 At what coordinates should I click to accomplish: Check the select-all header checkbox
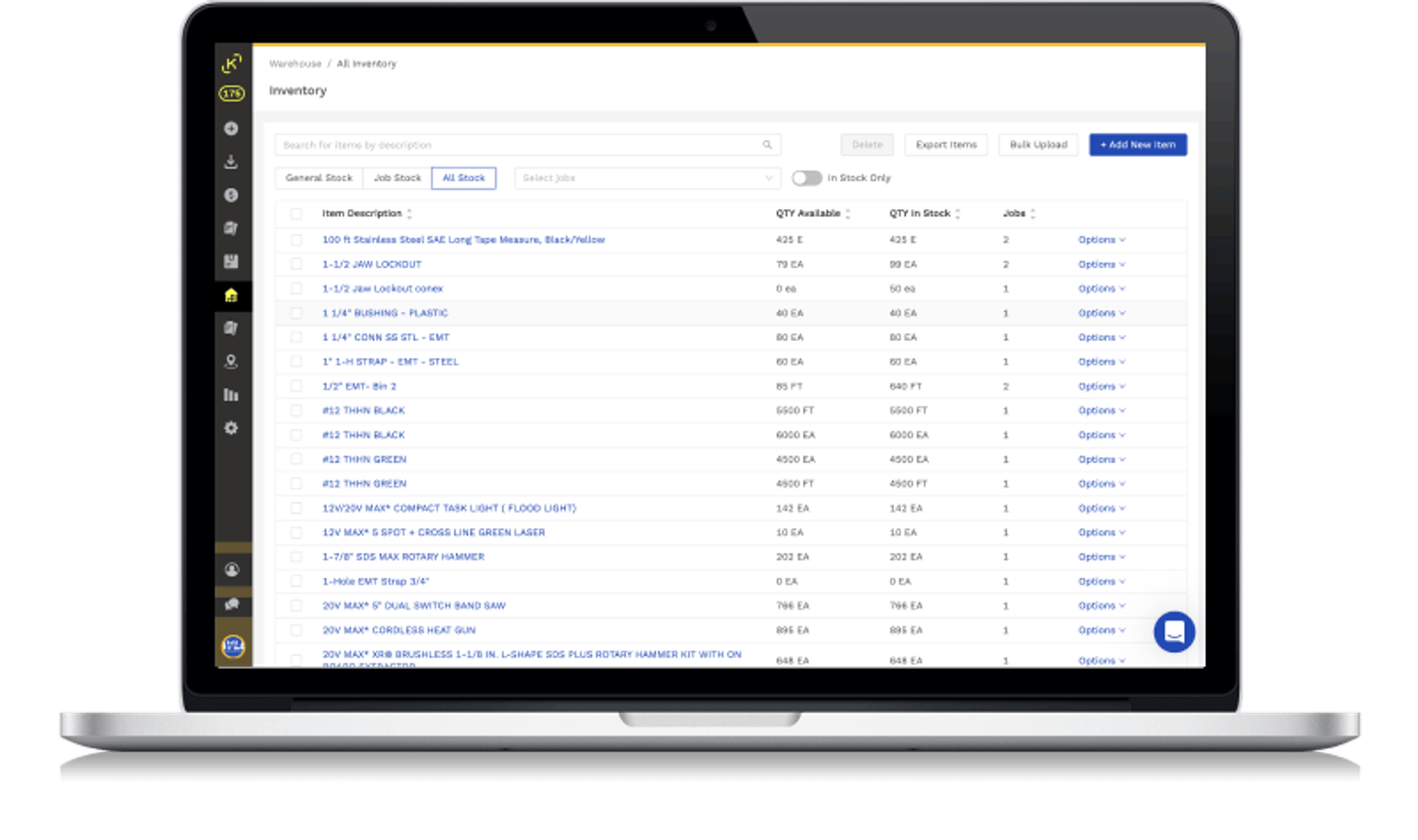pos(296,213)
